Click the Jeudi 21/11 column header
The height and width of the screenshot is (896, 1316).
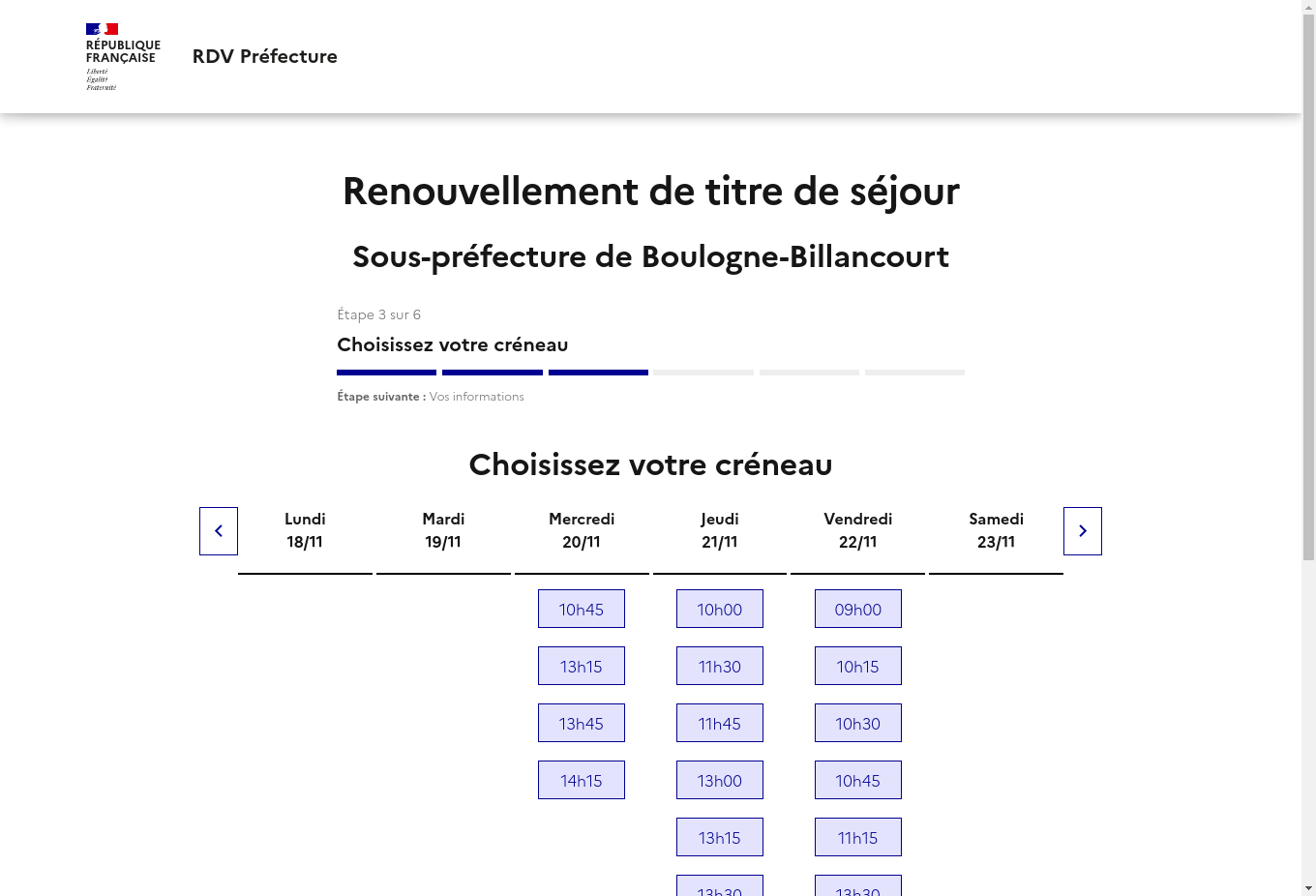720,530
